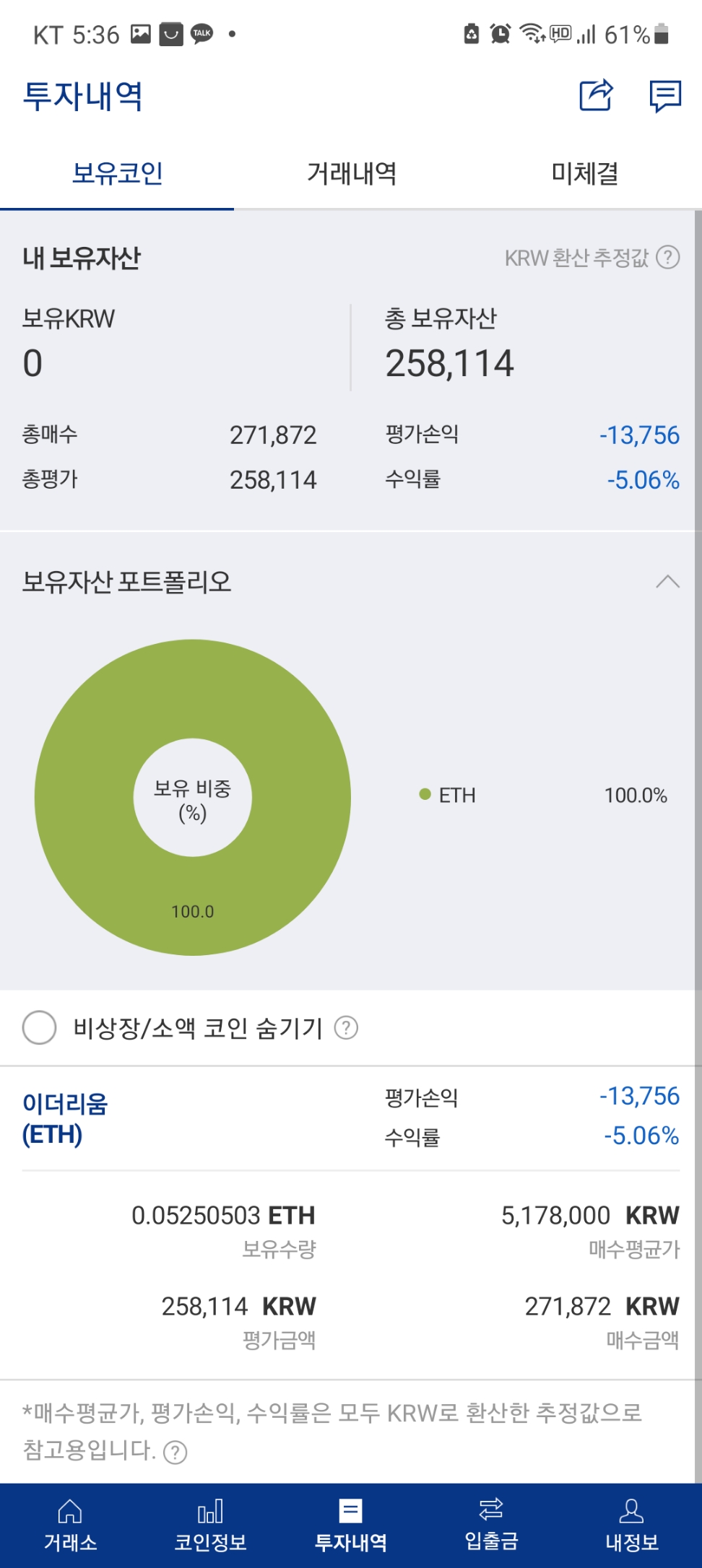Image resolution: width=702 pixels, height=1568 pixels.
Task: Collapse the 보유자산 포트폴리오 section
Action: click(x=668, y=582)
